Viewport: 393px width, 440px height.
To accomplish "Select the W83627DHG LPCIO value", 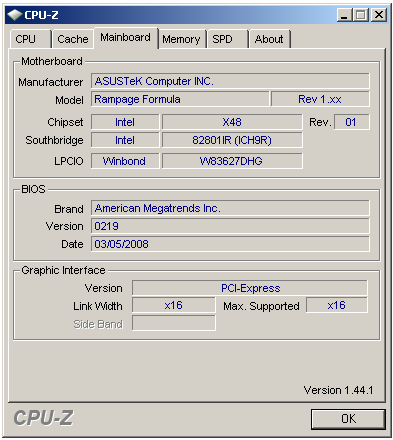I will 232,161.
